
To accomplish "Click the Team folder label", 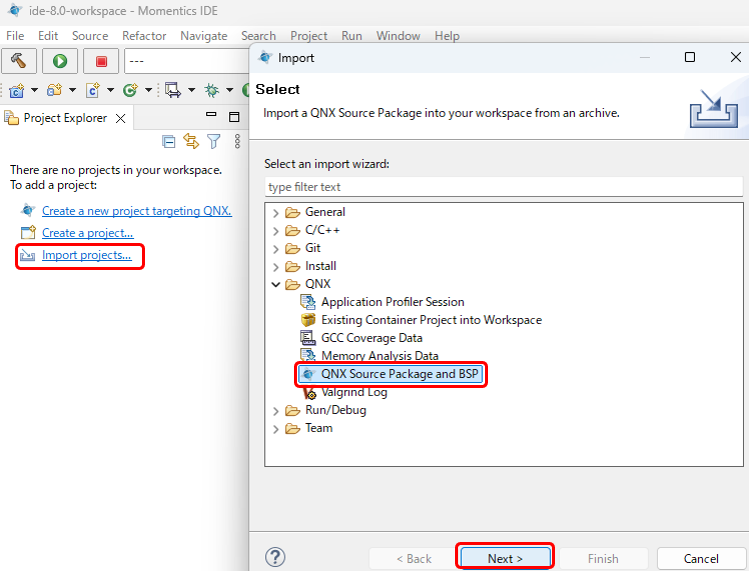I will coord(319,428).
